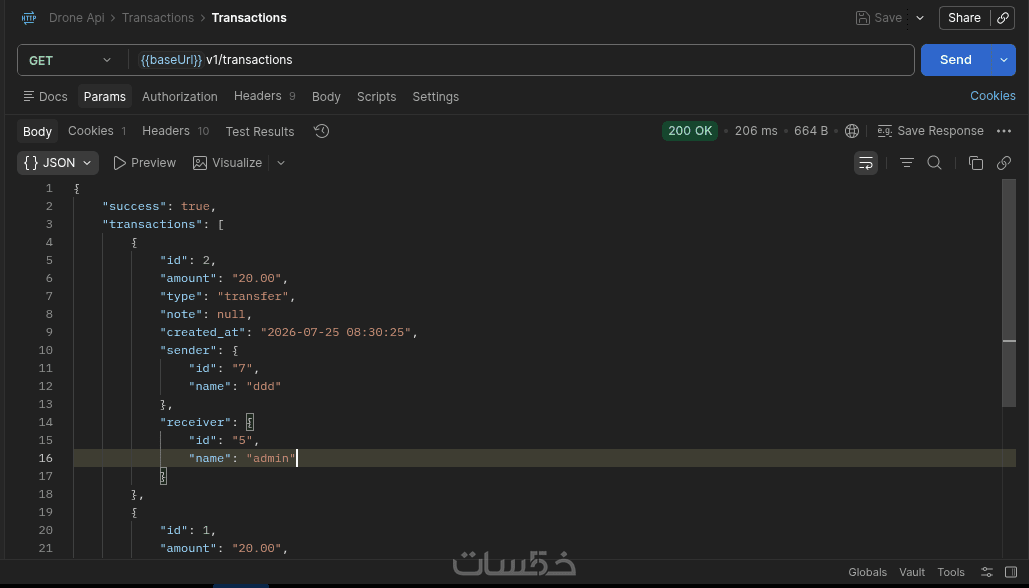This screenshot has width=1029, height=588.
Task: Switch to the Params tab
Action: (104, 96)
